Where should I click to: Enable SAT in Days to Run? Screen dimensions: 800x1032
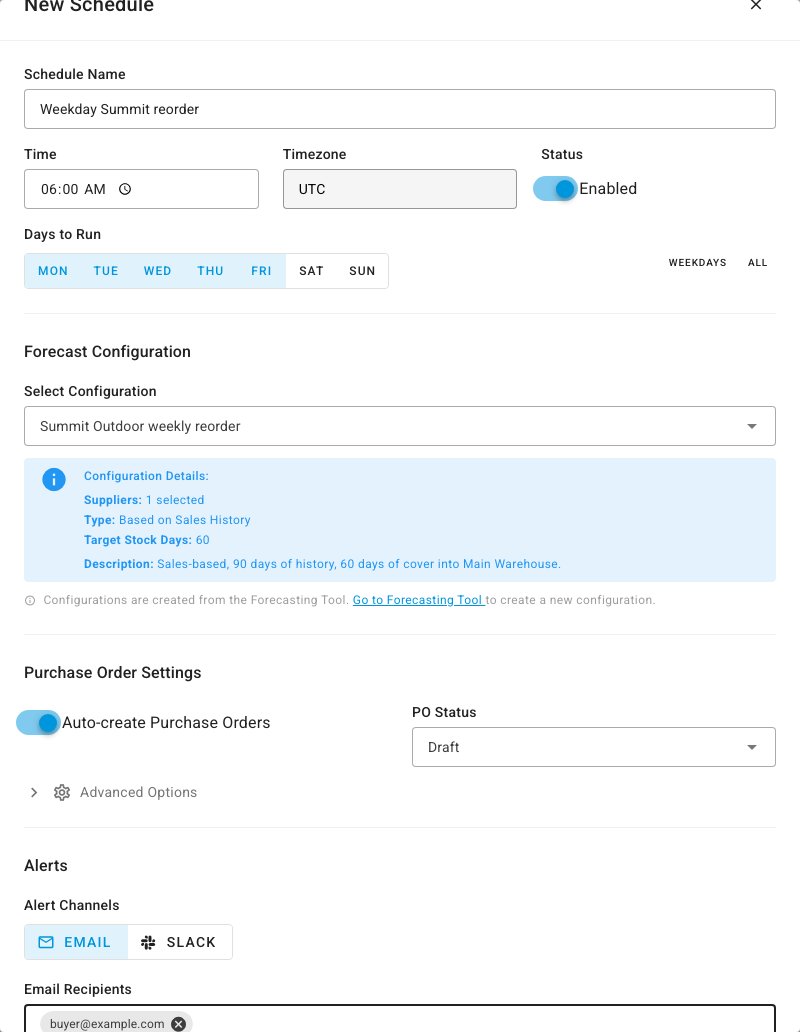311,271
